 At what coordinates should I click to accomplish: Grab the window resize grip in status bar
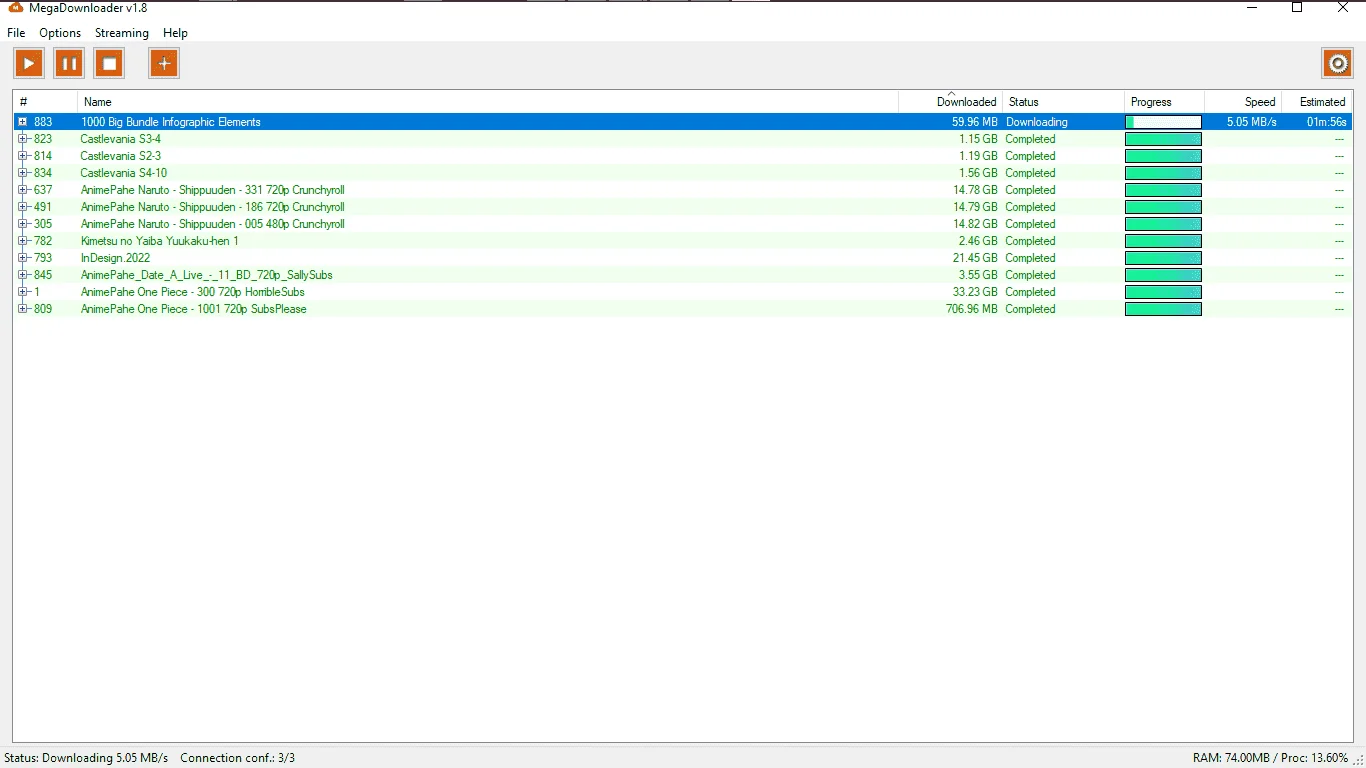point(1358,760)
